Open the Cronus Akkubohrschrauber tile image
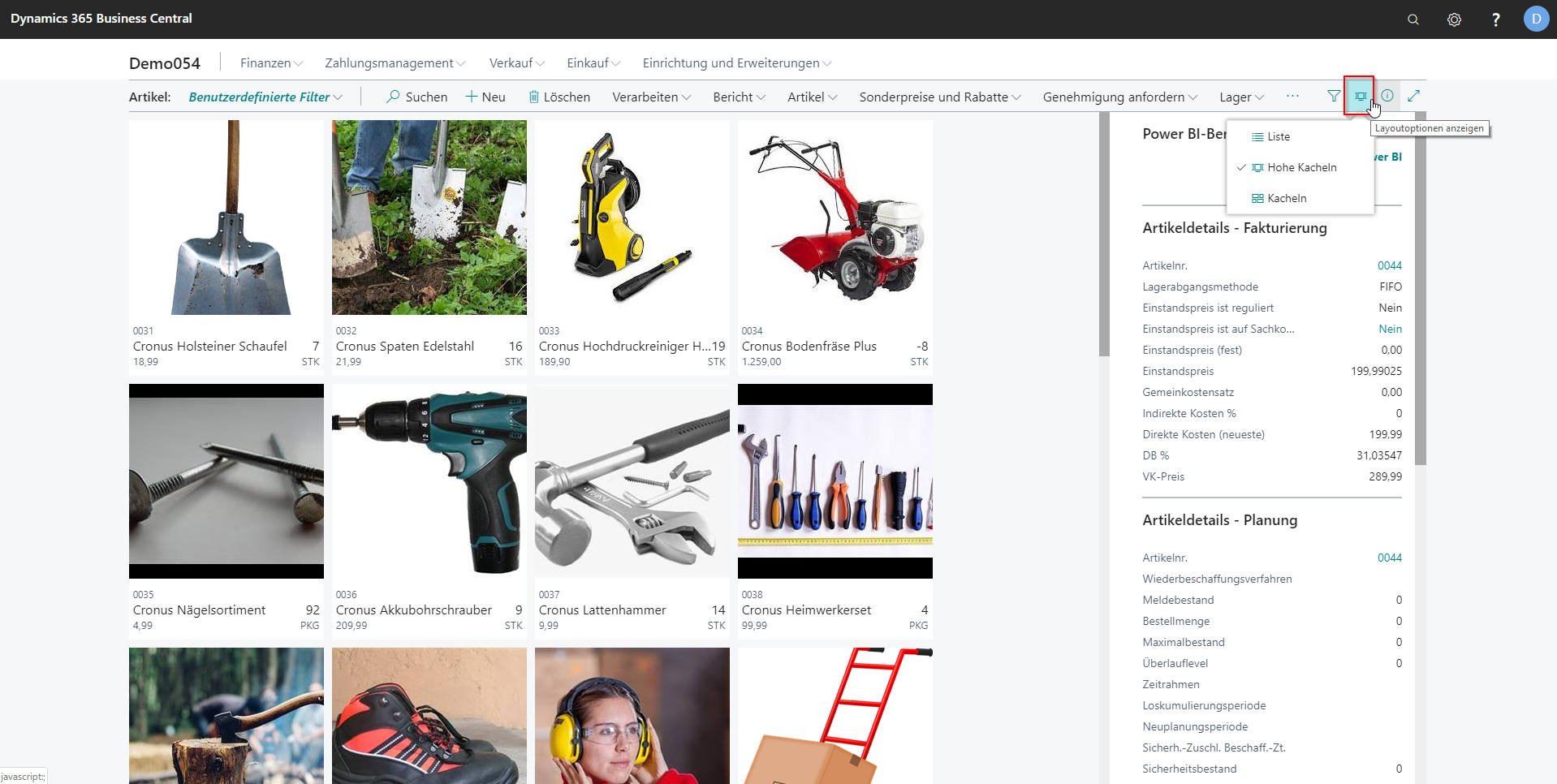1557x784 pixels. 429,481
